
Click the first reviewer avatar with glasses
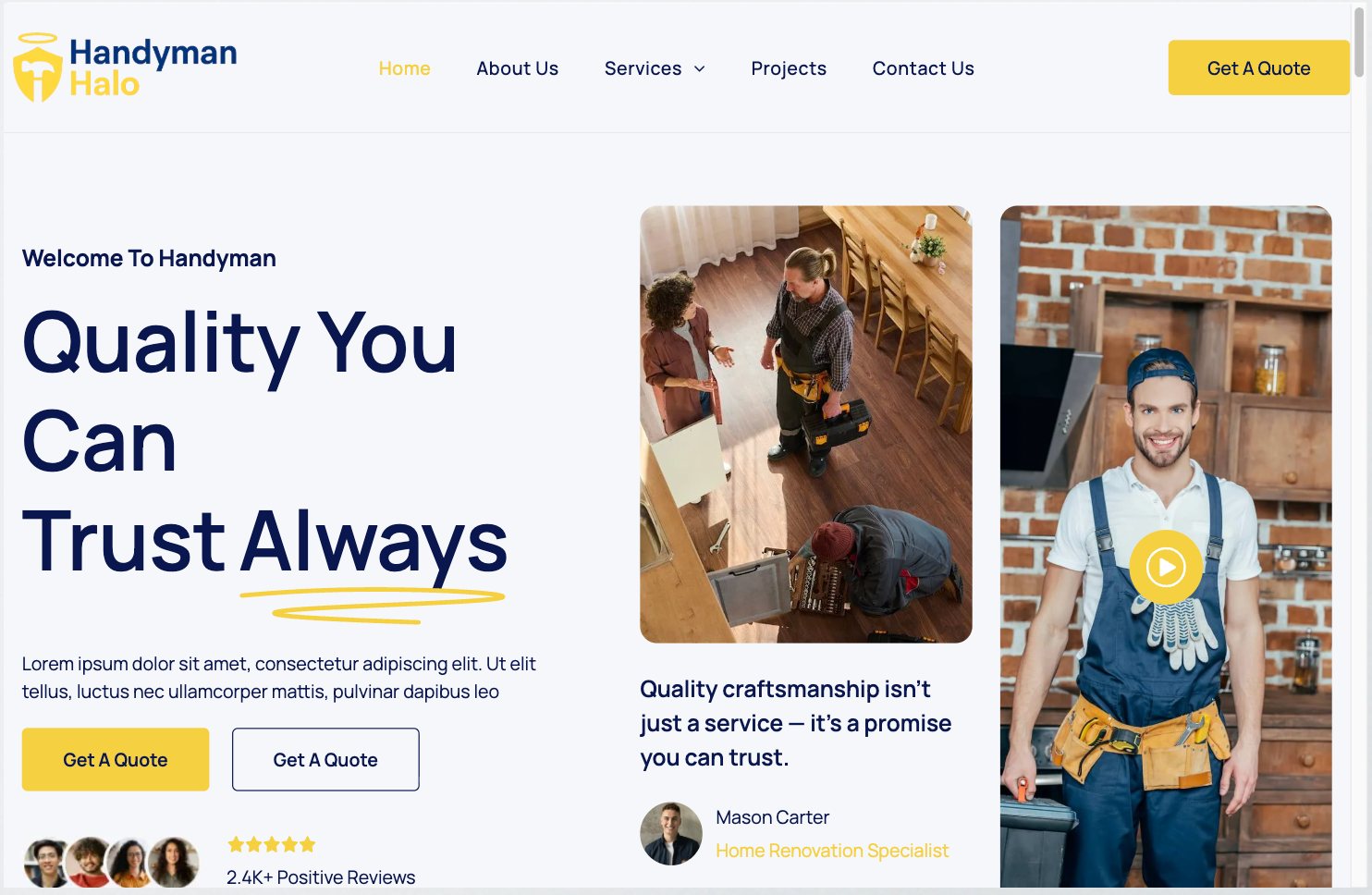click(47, 863)
